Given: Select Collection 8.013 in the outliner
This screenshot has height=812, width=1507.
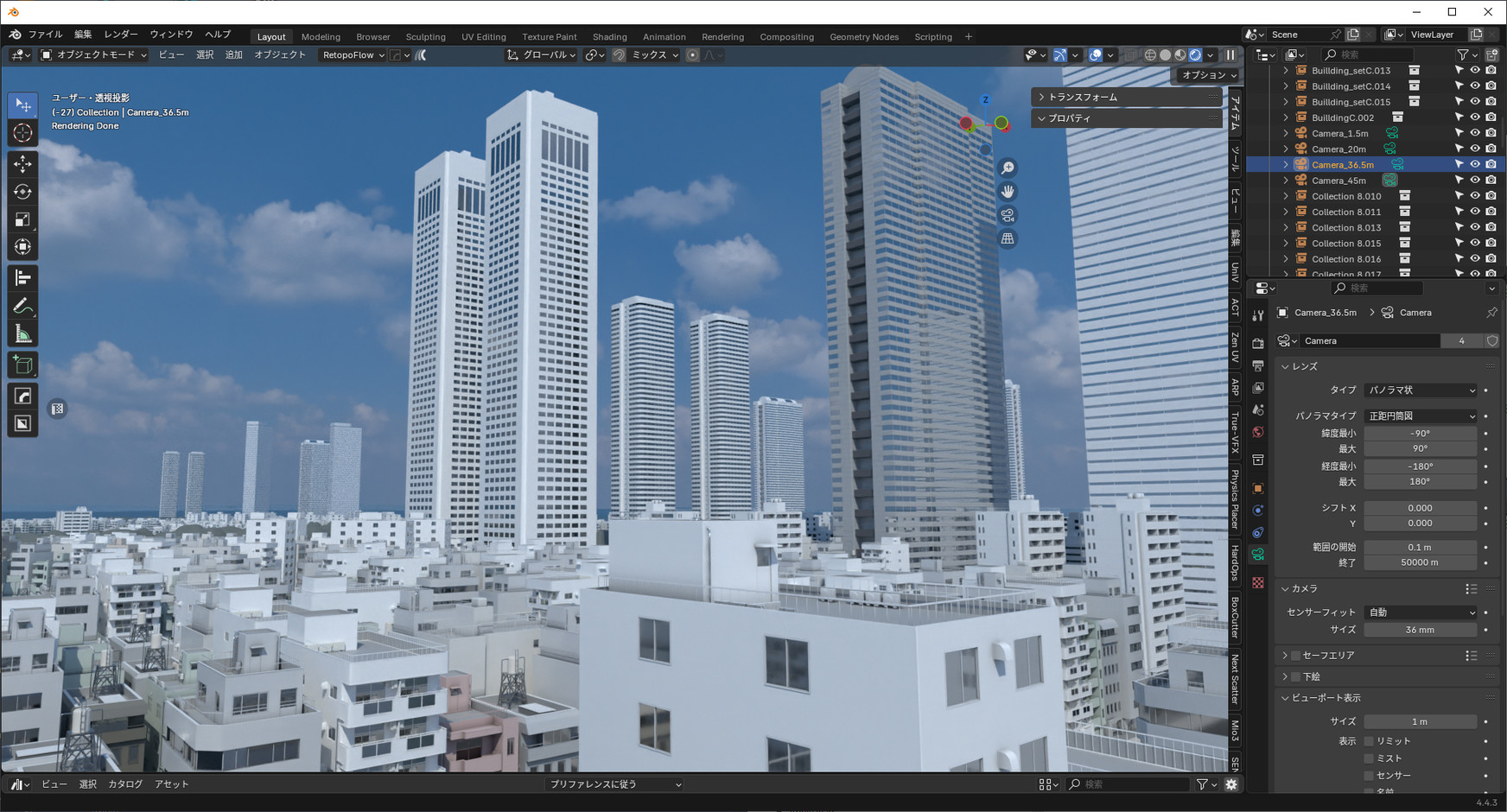Looking at the screenshot, I should [1346, 228].
